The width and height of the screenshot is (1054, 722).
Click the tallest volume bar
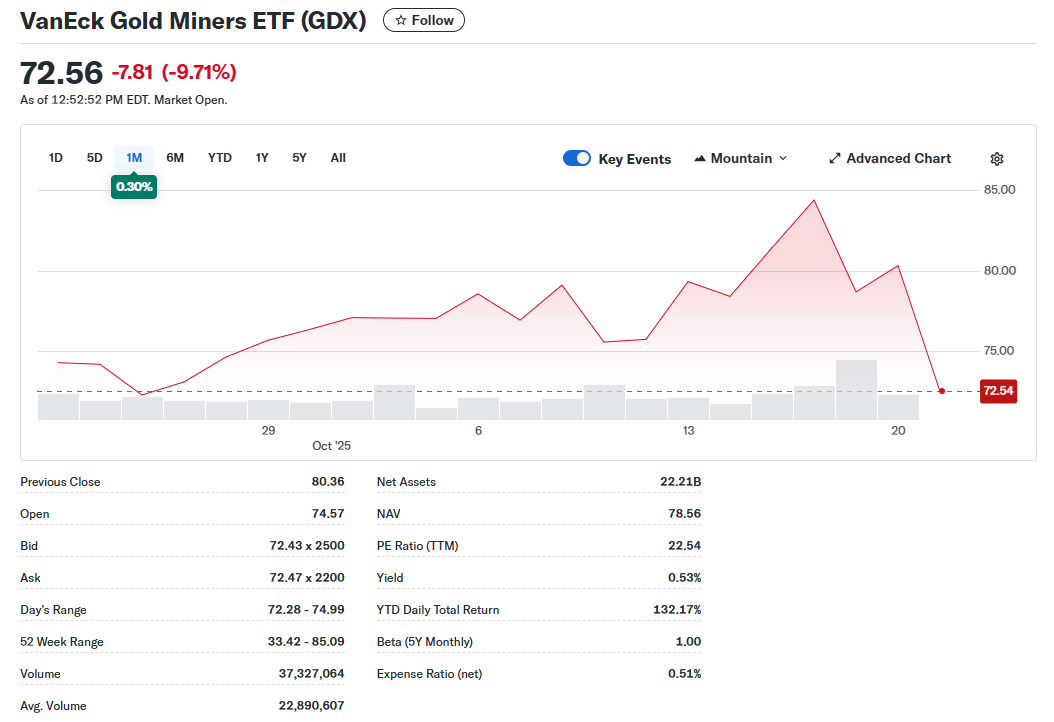click(x=856, y=389)
